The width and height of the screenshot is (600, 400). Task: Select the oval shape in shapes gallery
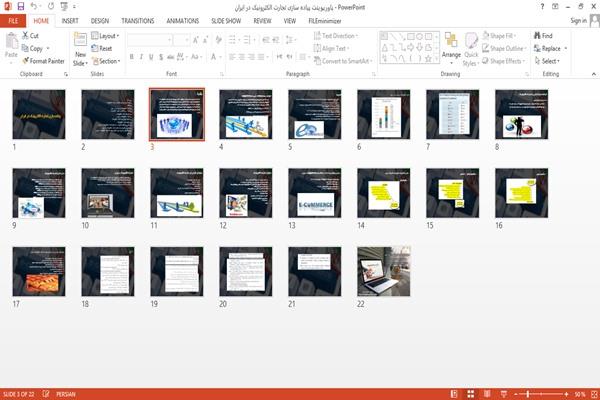(419, 37)
